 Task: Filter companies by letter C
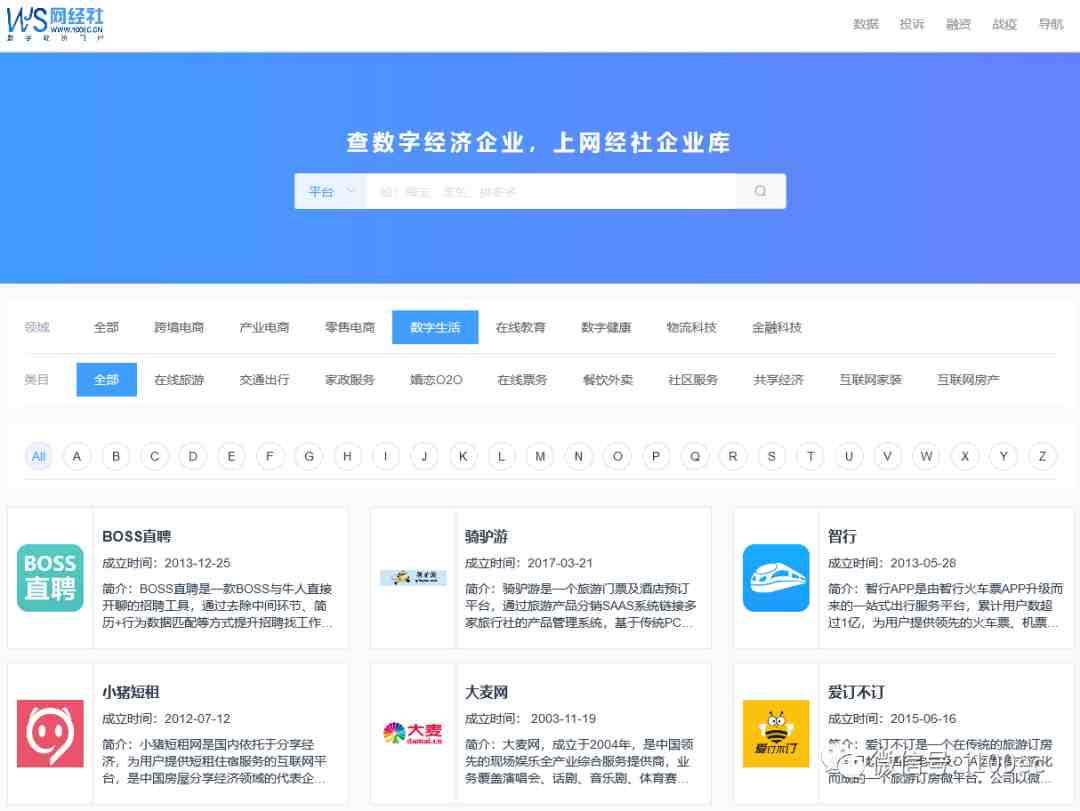click(154, 456)
